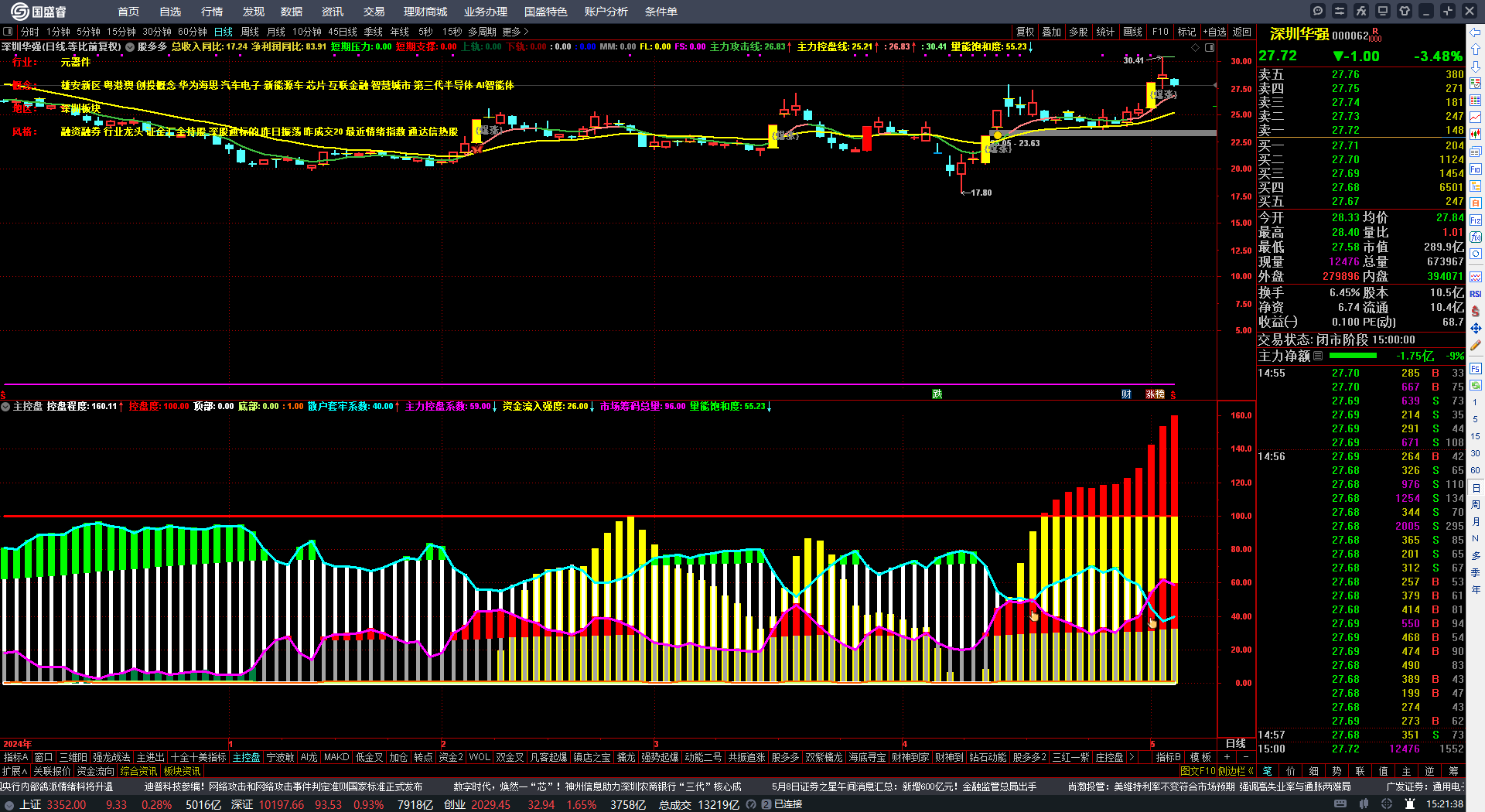Click the window icon left of 分时
1485x812 pixels.
pos(8,32)
